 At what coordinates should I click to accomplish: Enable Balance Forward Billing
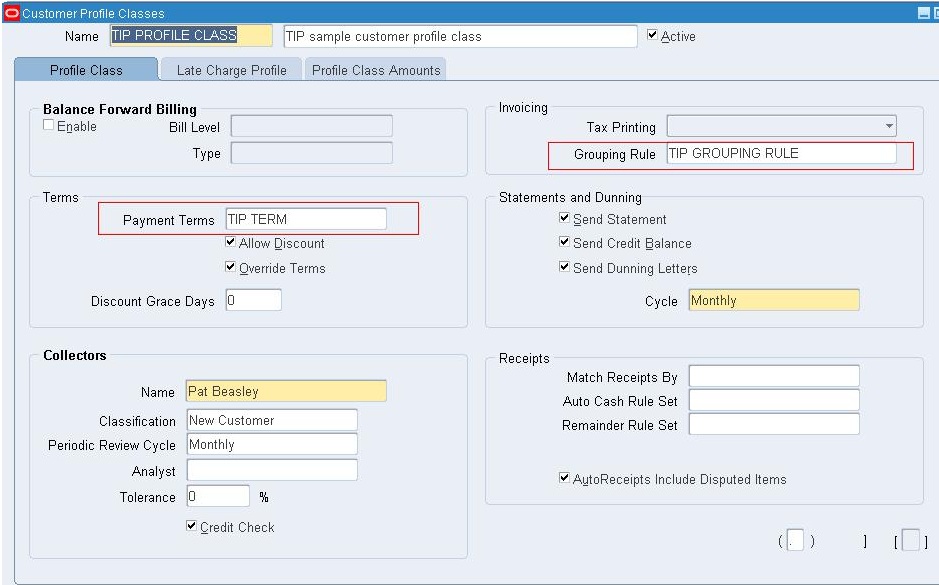point(47,126)
